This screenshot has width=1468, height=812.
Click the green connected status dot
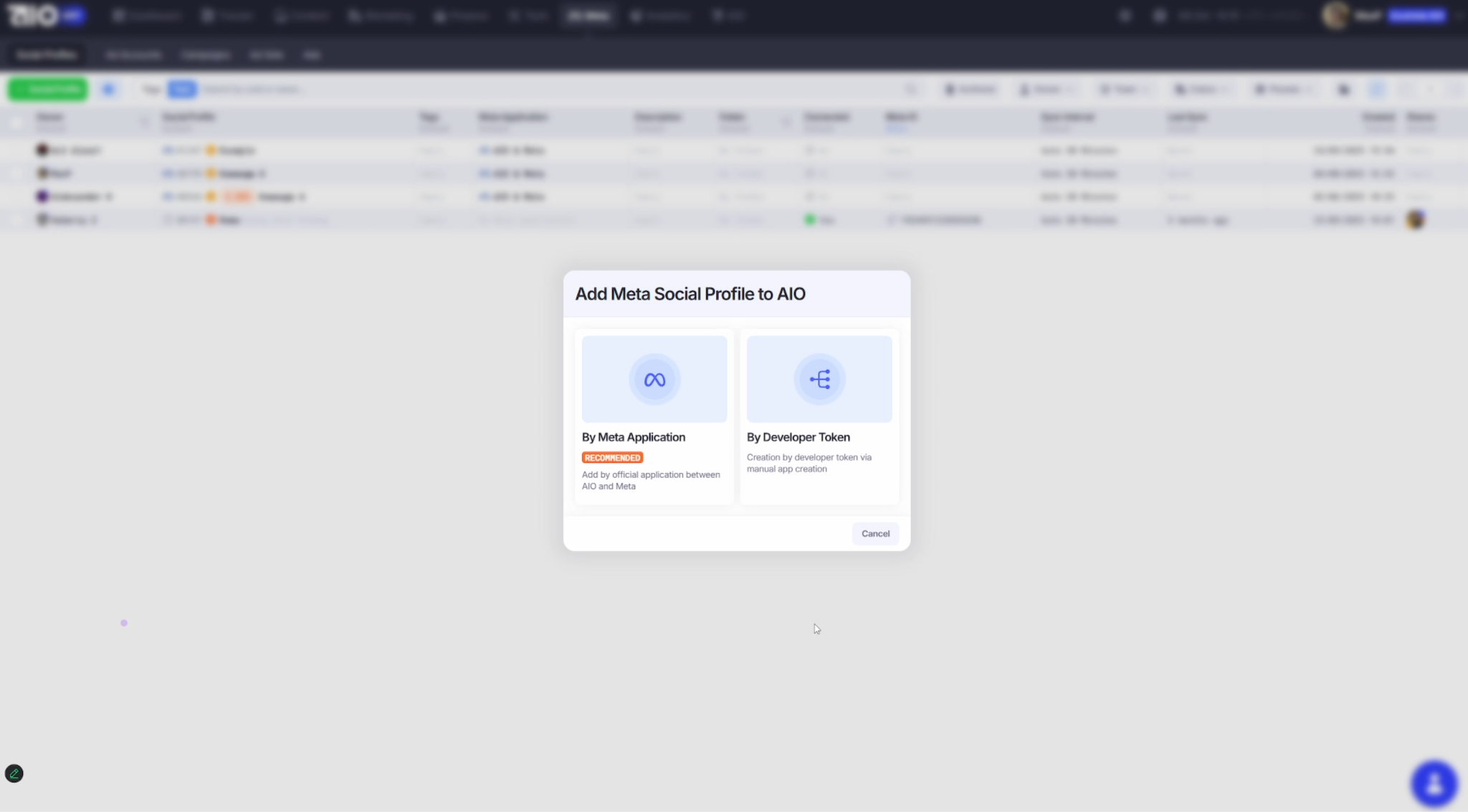click(x=810, y=220)
